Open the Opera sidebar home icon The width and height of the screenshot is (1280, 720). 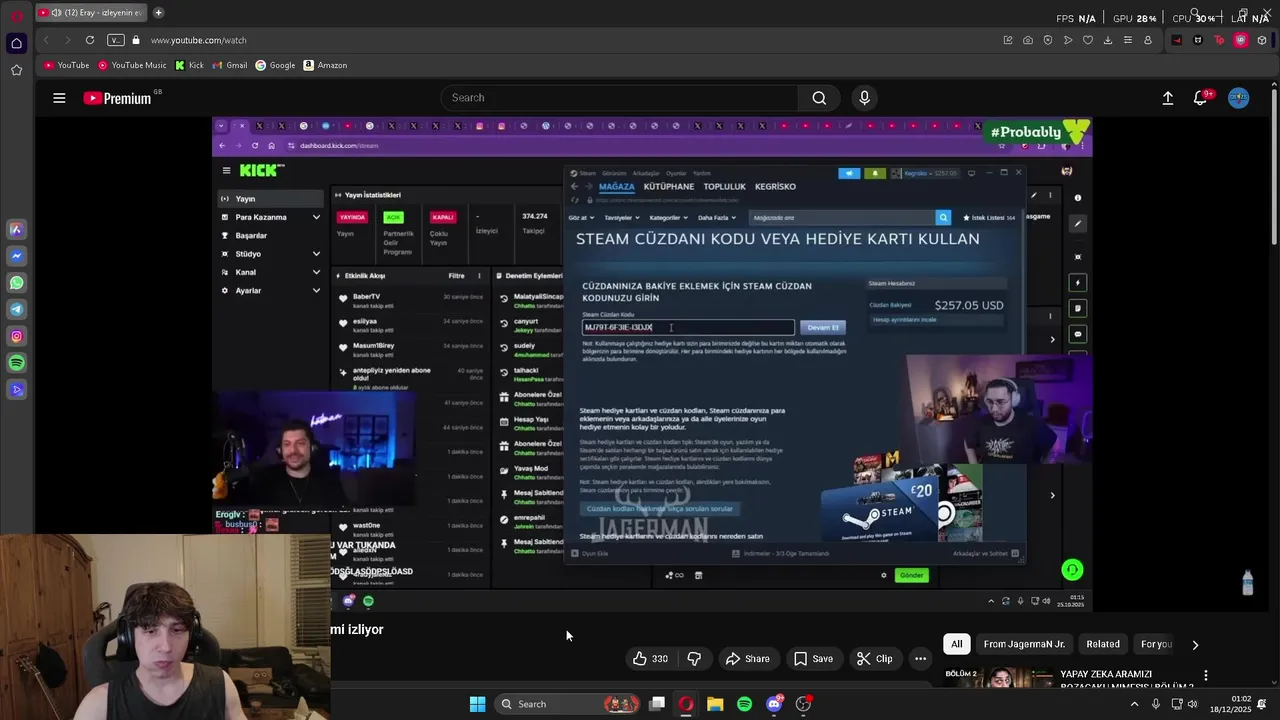point(16,43)
